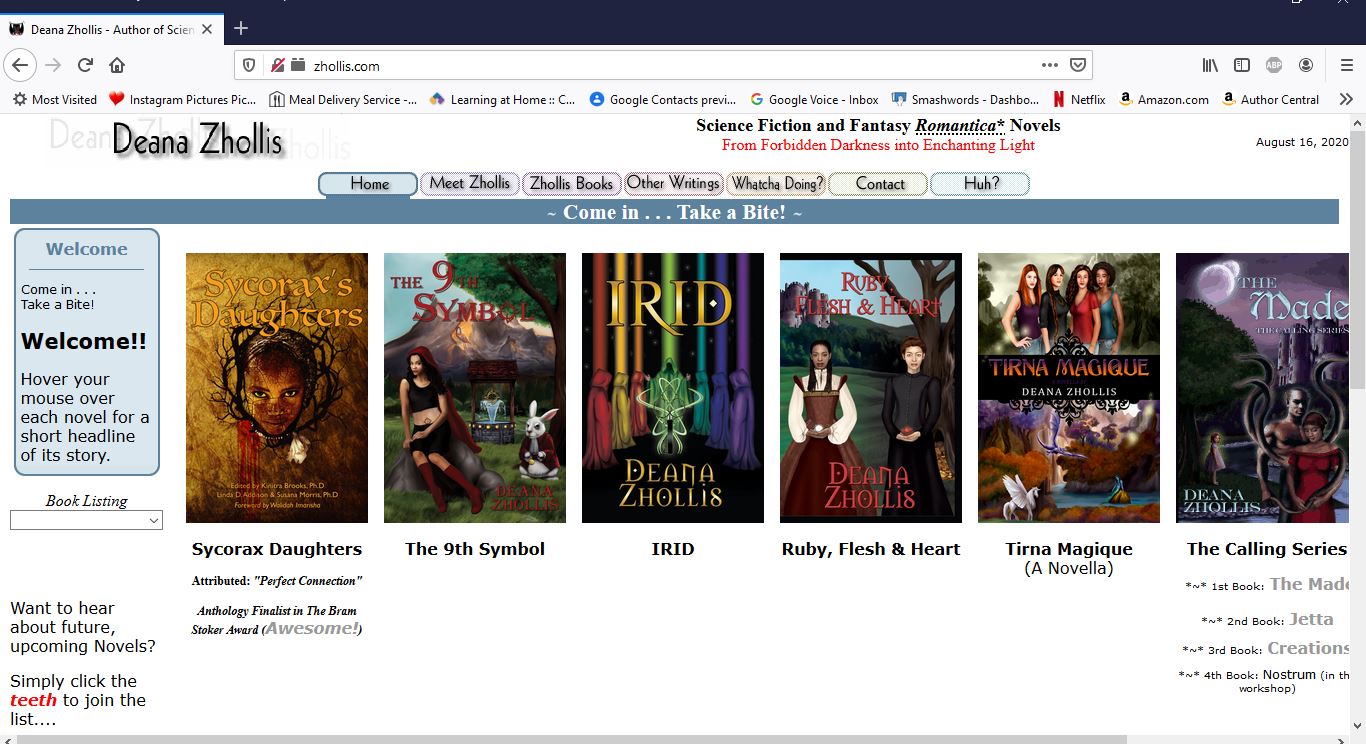Show more bookmarks with the chevron
1366x744 pixels.
[x=1346, y=99]
